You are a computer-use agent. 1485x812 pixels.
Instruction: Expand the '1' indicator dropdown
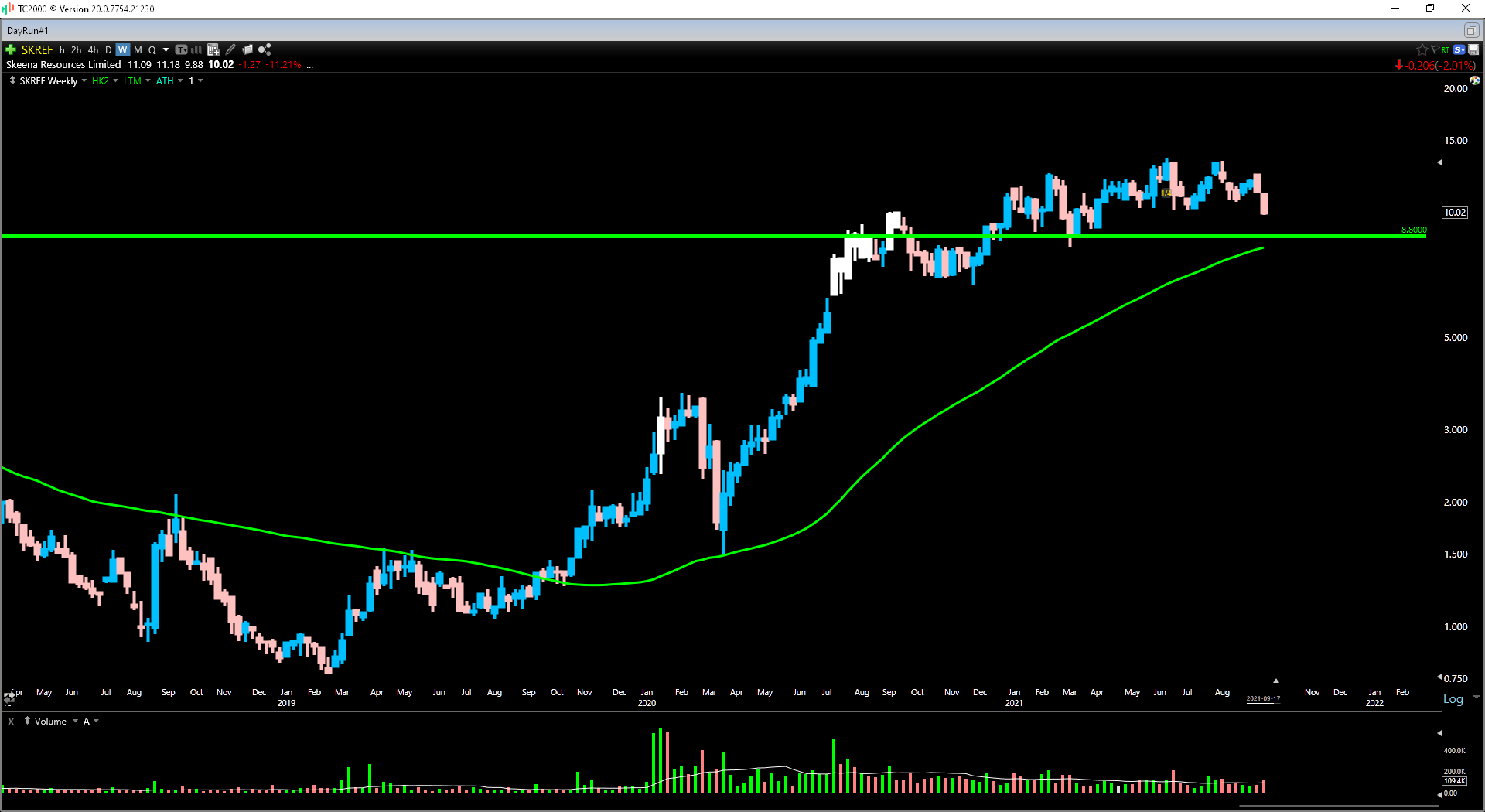coord(200,80)
